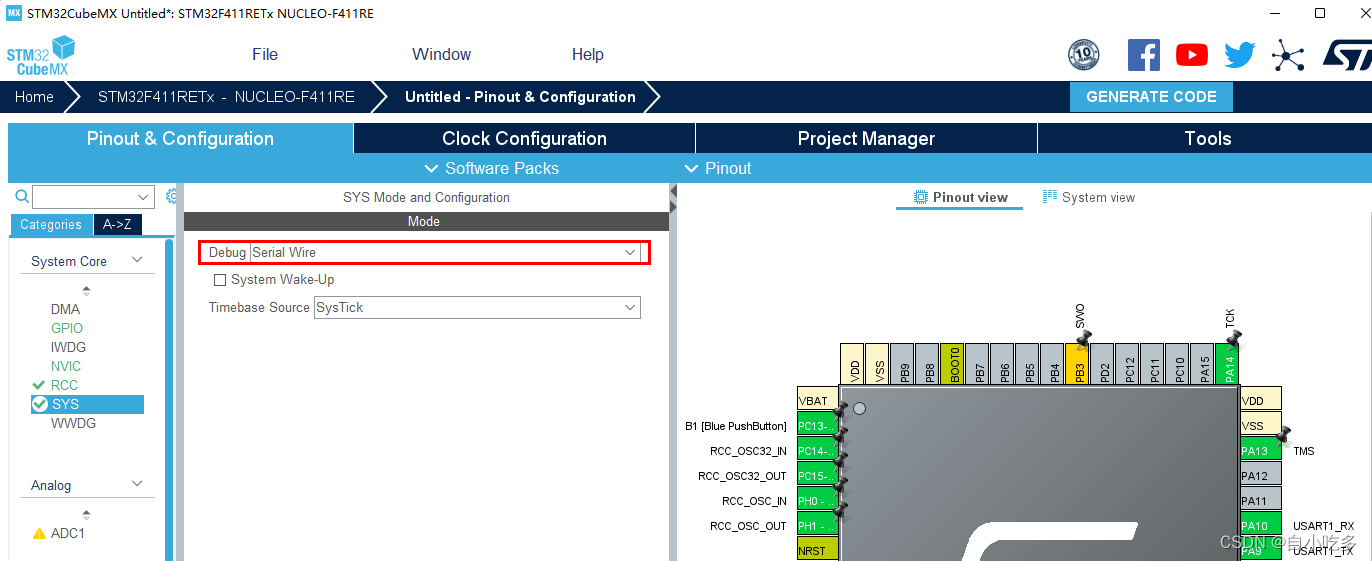The image size is (1372, 561).
Task: Expand the Pinout dropdown menu
Action: (717, 168)
